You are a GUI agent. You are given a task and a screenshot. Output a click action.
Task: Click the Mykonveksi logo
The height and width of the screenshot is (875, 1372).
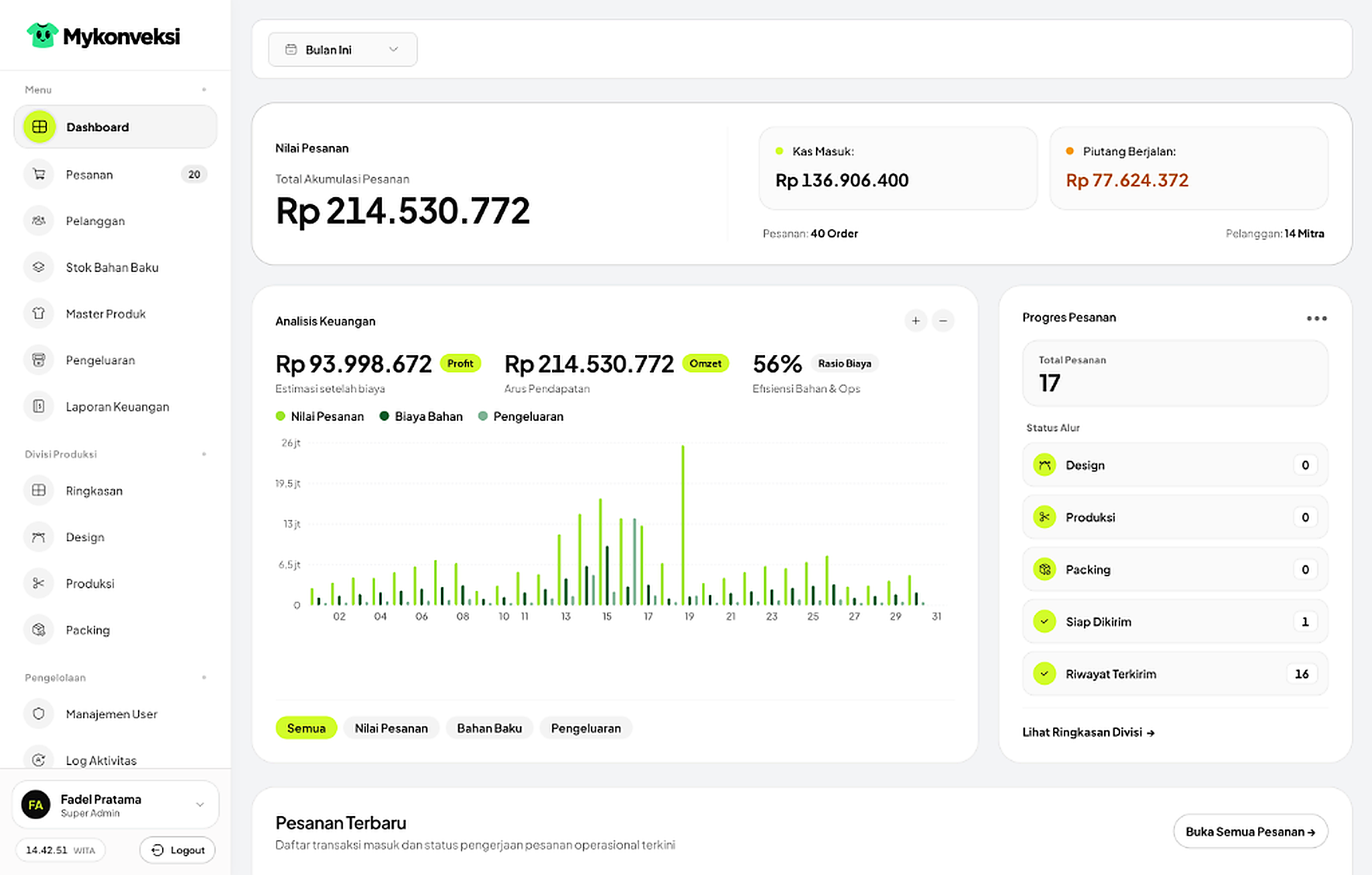[x=103, y=36]
